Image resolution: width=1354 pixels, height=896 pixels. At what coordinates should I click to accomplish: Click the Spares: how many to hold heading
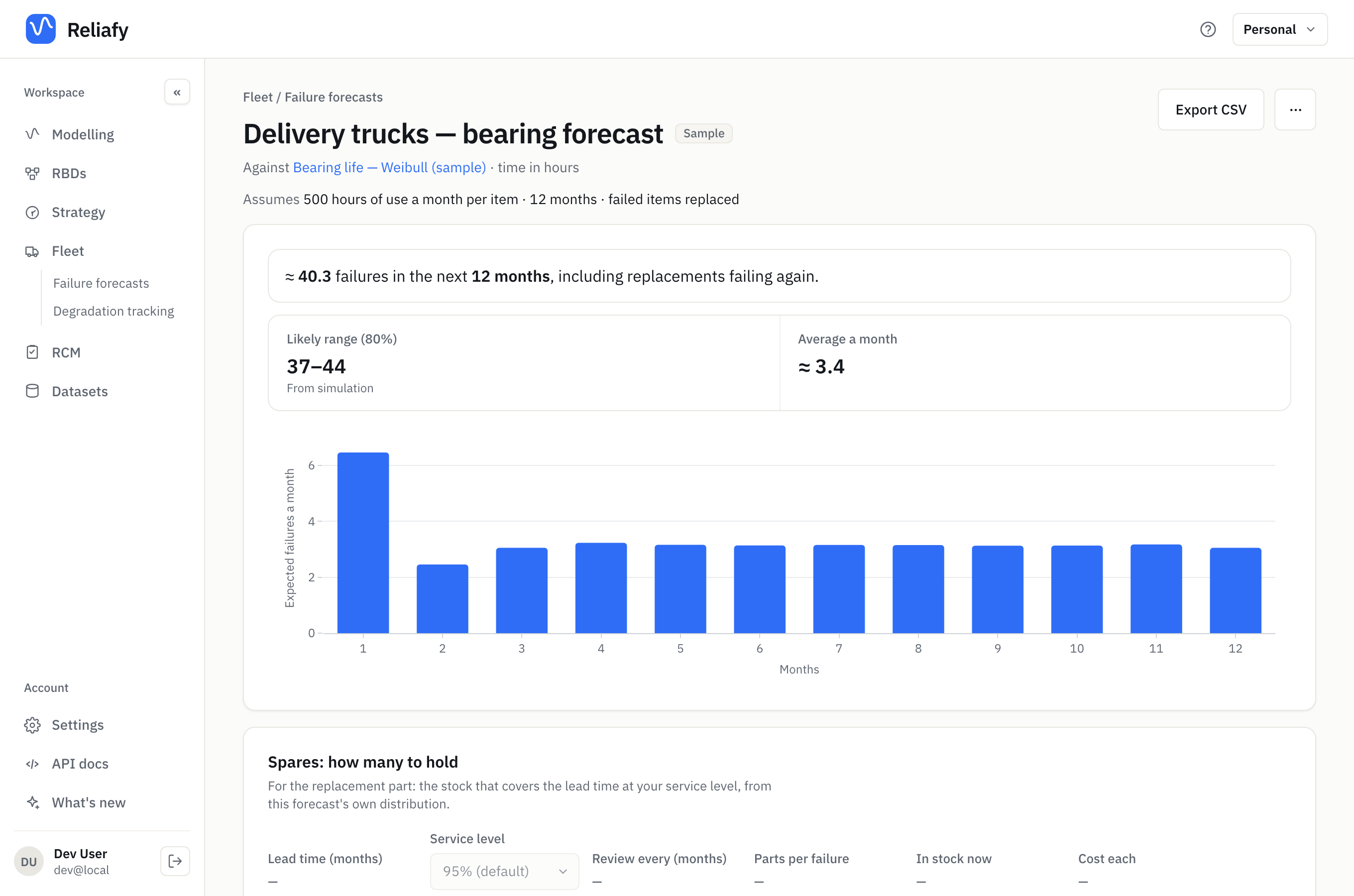coord(363,762)
